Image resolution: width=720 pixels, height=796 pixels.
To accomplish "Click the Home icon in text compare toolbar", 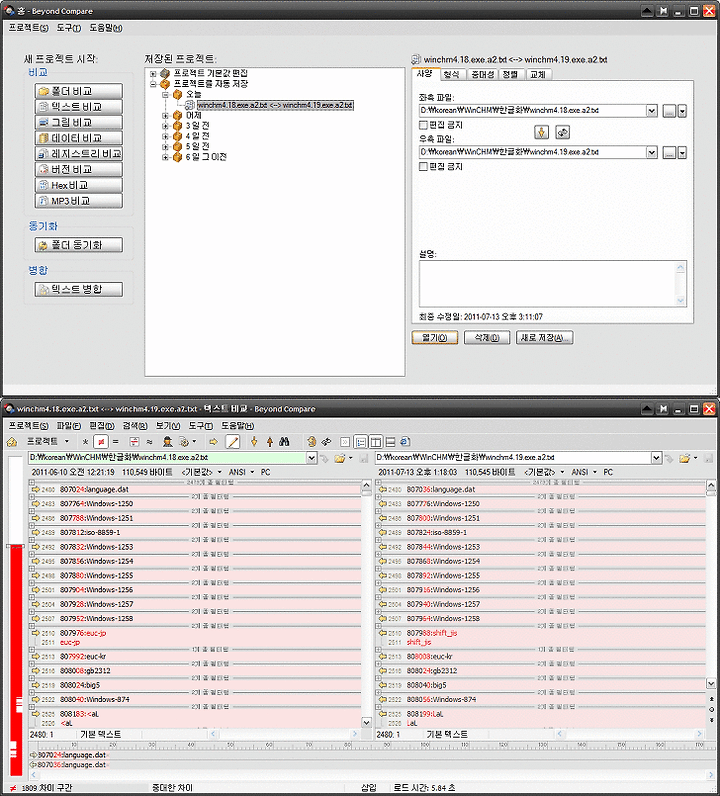I will 12,442.
